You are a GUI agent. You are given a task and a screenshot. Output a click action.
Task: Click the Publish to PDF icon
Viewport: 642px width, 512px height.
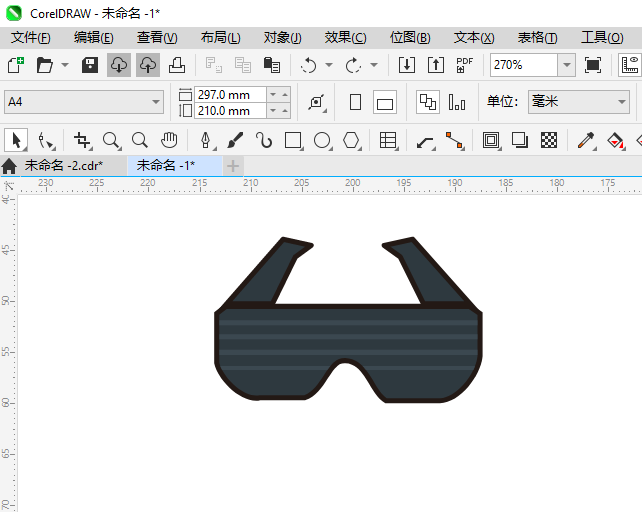(x=464, y=65)
